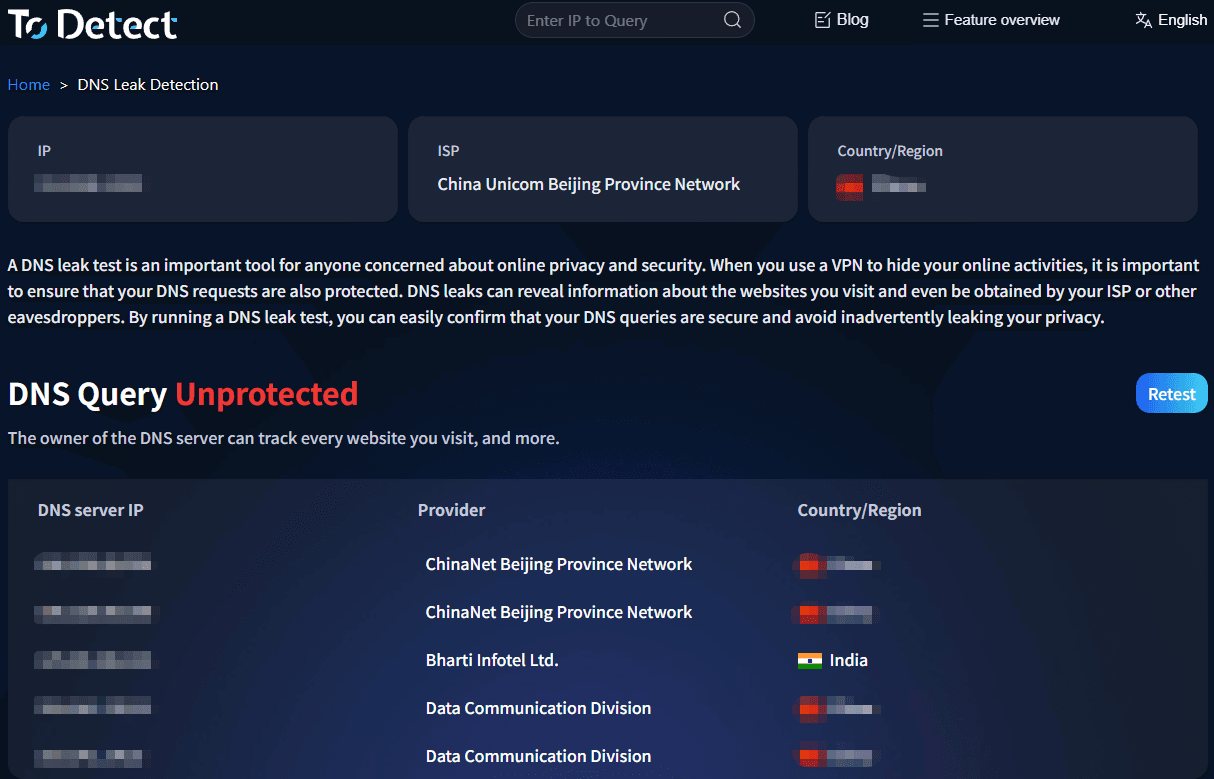1214x779 pixels.
Task: Select China Unicom Beijing Province Network ISP text
Action: click(589, 184)
